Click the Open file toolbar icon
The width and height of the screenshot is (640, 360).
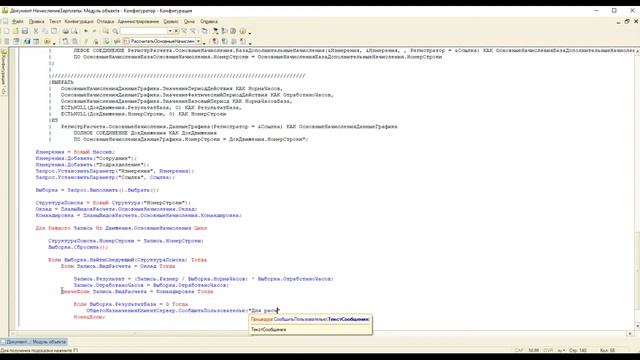coord(16,31)
